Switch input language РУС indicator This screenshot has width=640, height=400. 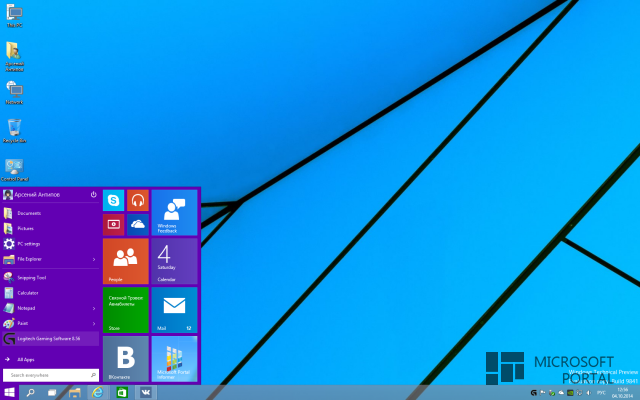[x=601, y=393]
